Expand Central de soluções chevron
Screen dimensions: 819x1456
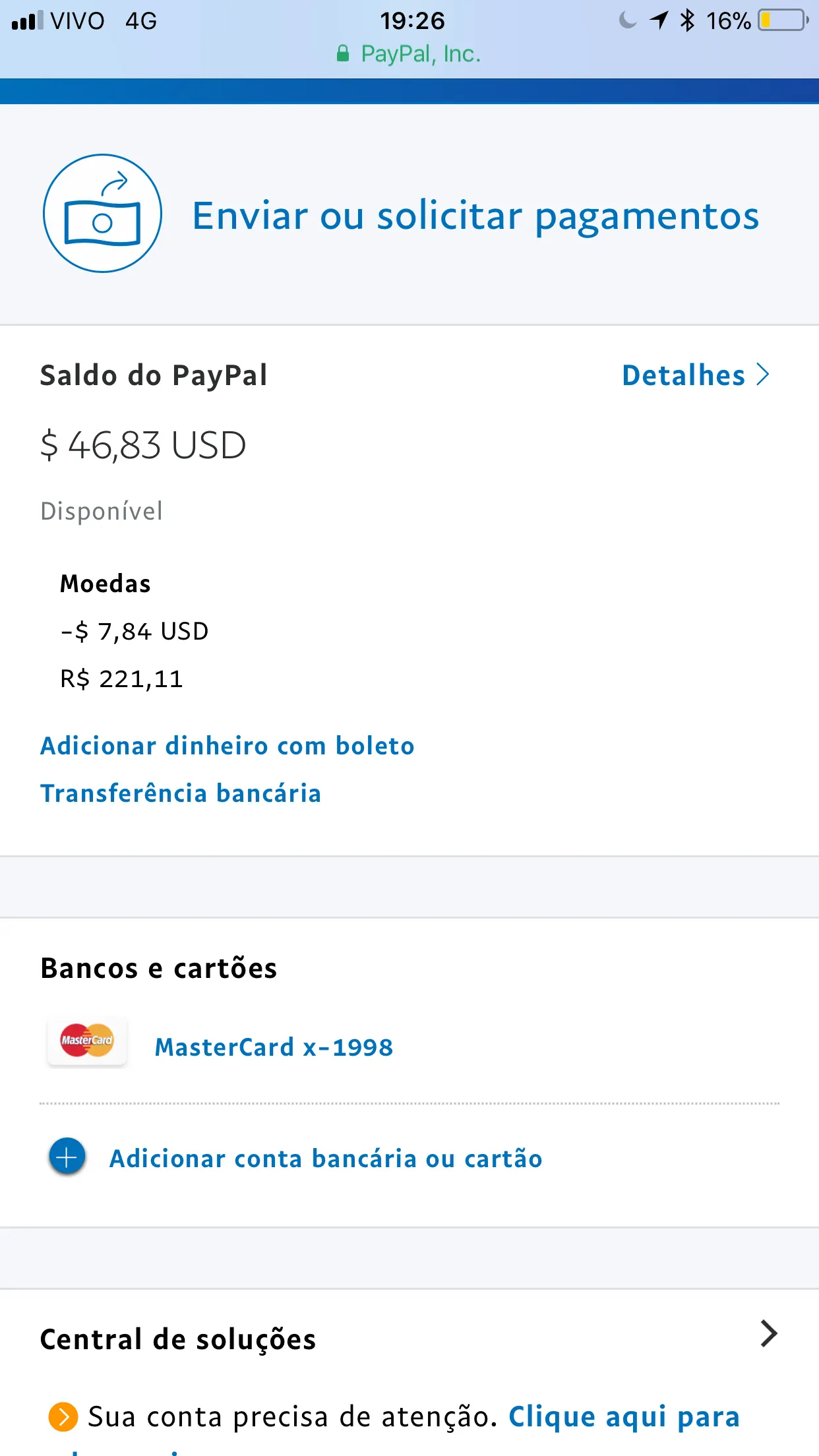(x=768, y=1333)
